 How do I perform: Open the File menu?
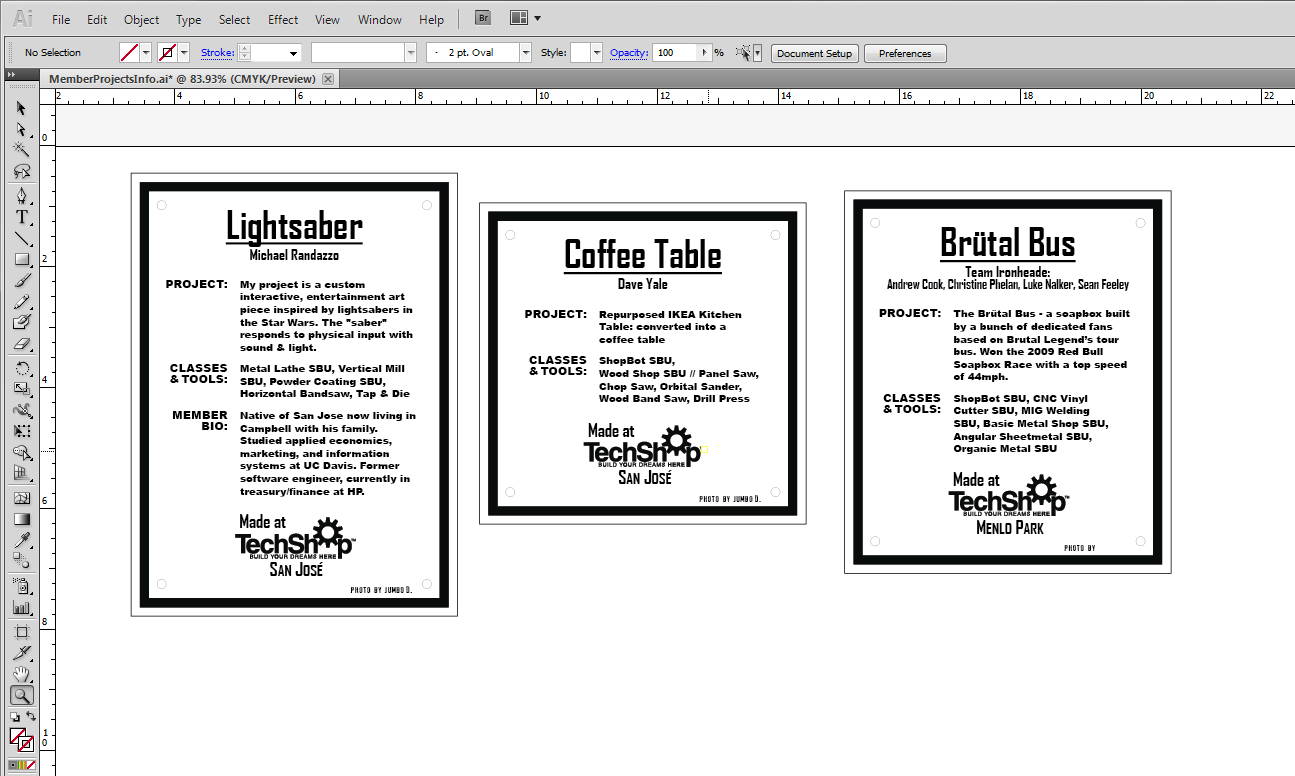tap(61, 19)
